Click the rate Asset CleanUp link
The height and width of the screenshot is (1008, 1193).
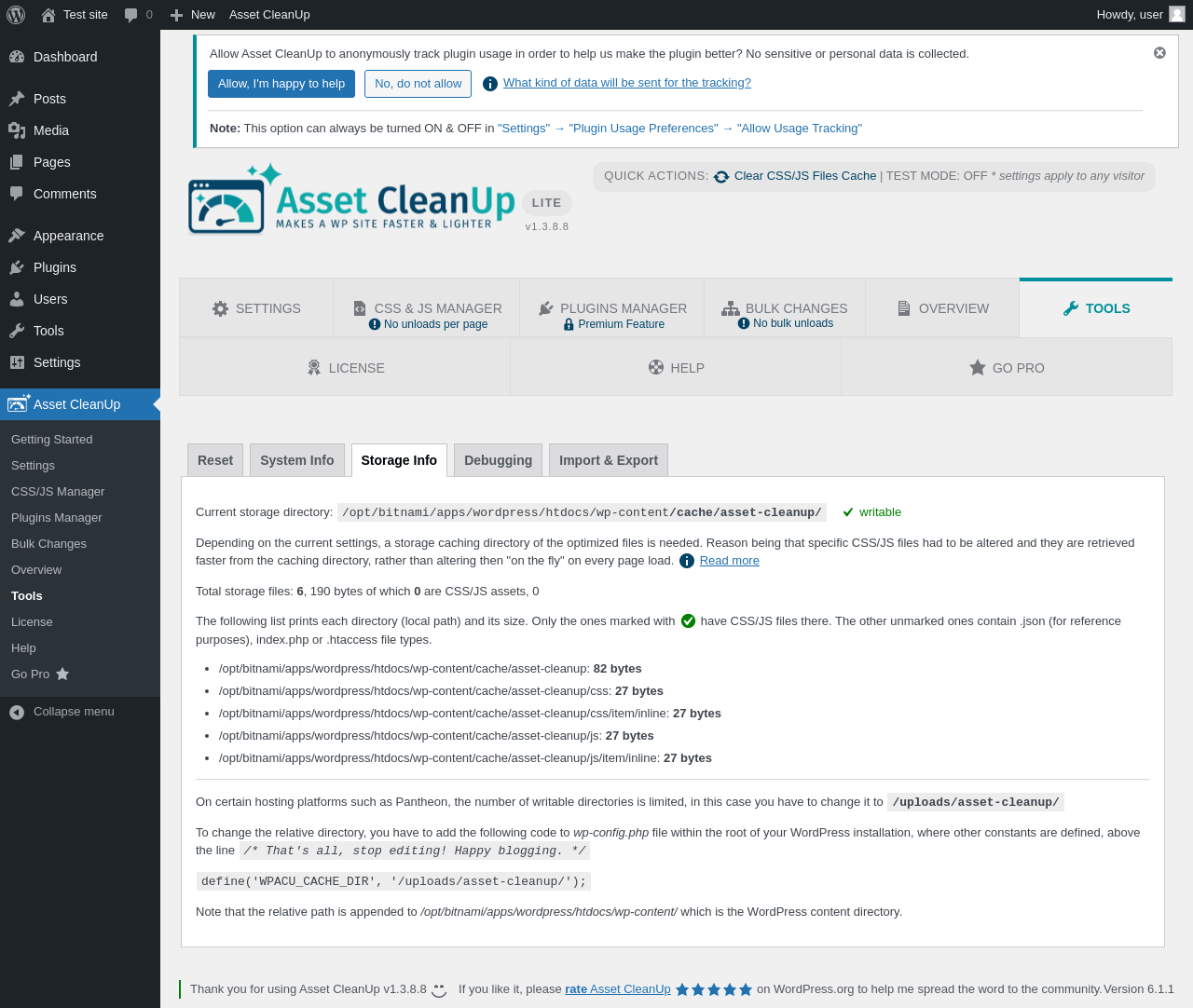(618, 989)
